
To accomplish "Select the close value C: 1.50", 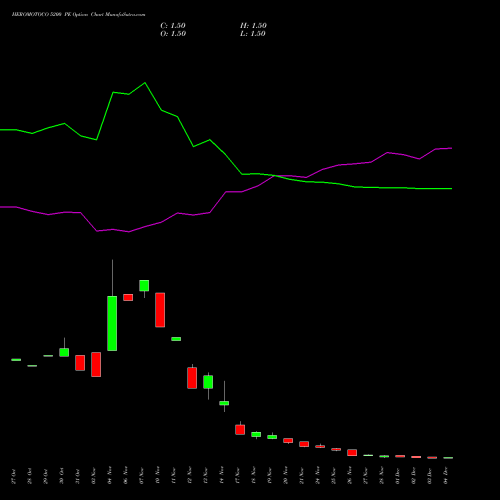I will (173, 26).
